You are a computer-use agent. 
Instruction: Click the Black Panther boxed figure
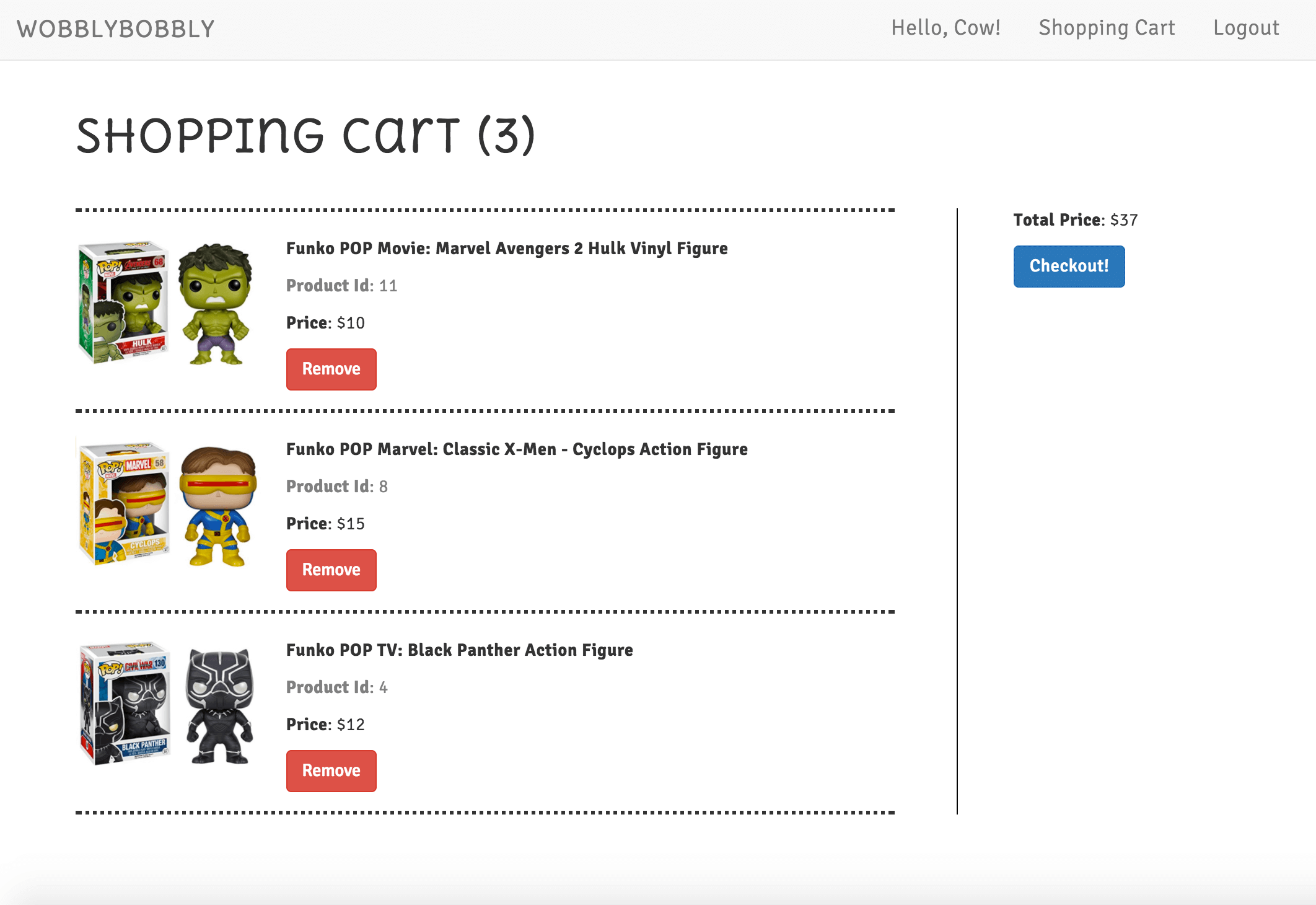click(x=125, y=704)
